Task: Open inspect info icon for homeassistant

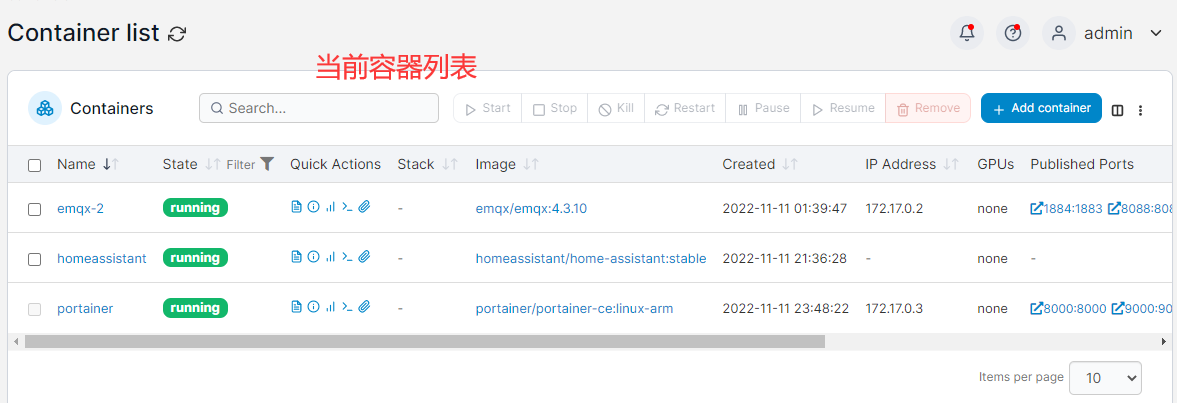Action: pos(314,257)
